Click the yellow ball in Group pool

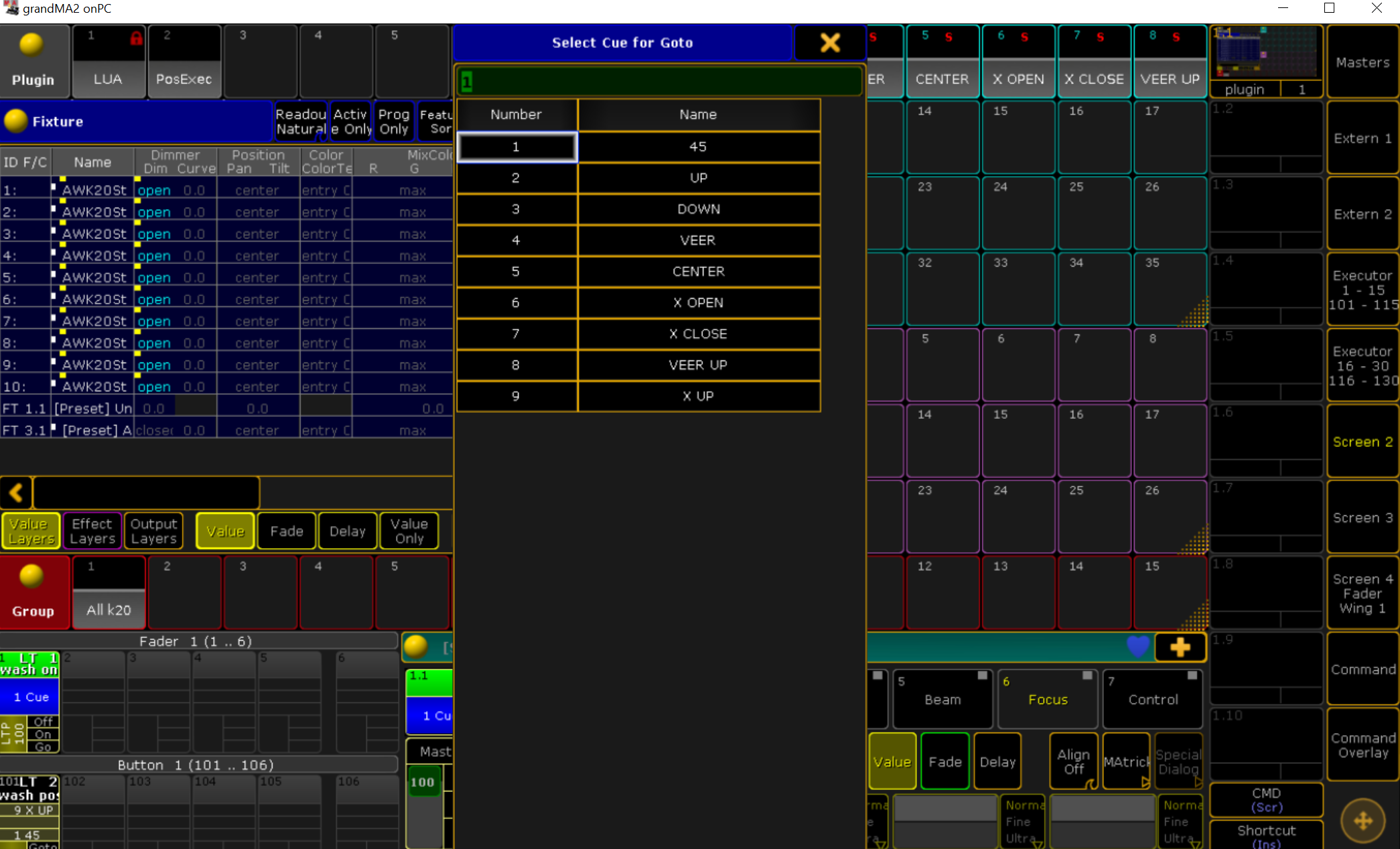click(31, 576)
